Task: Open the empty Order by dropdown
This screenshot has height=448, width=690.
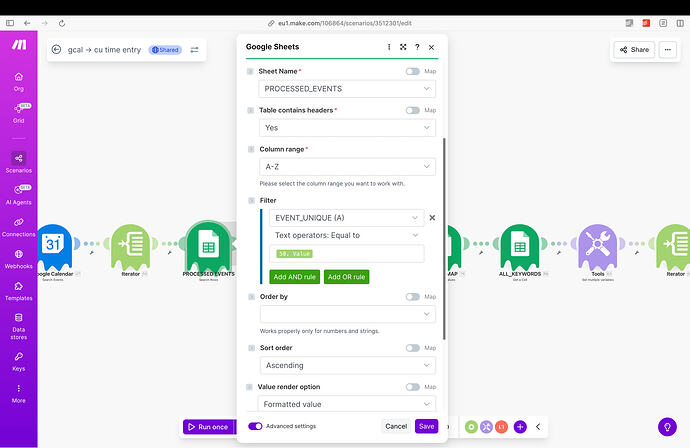Action: click(x=348, y=314)
